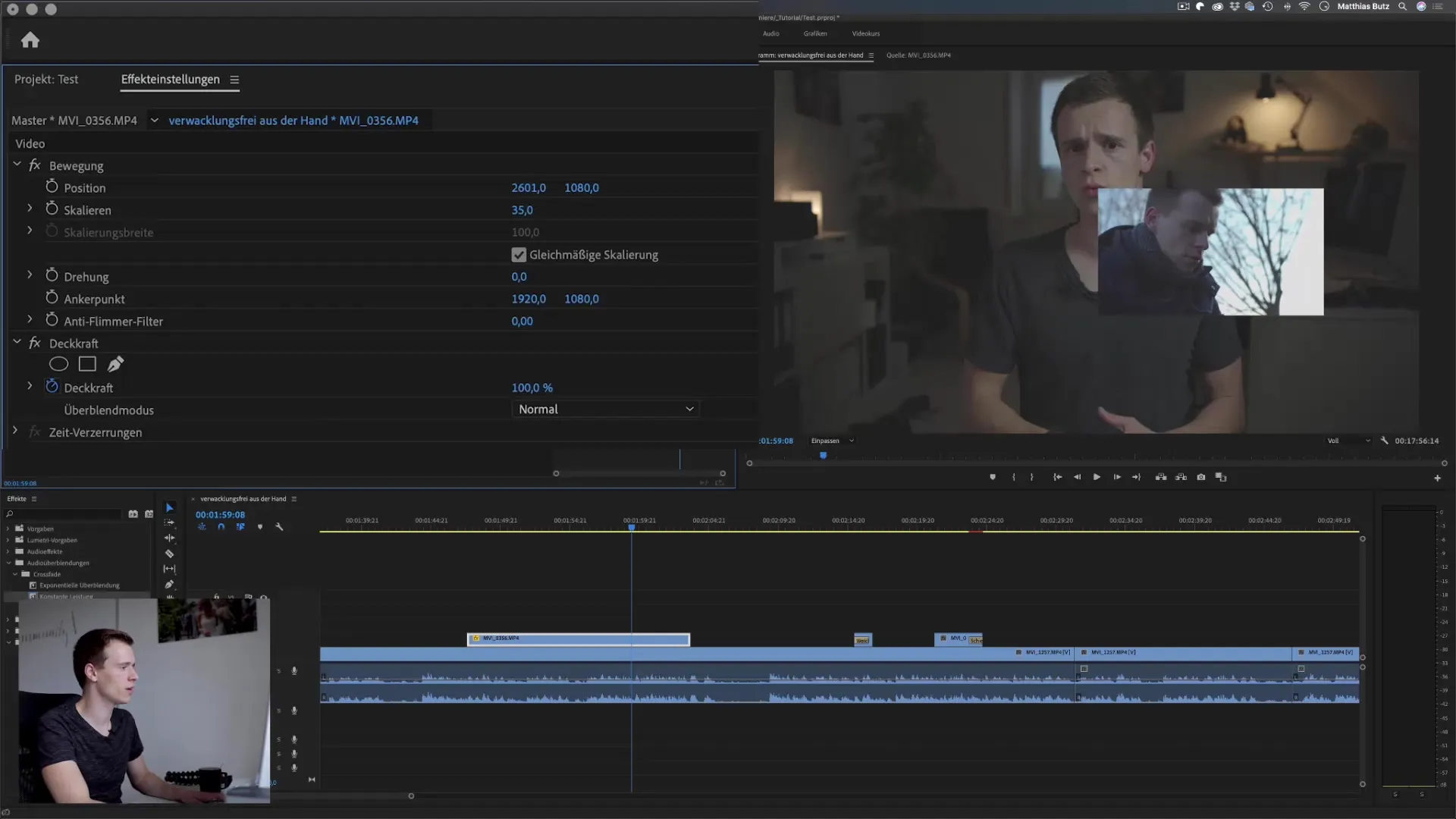
Task: Select the Selection arrow tool
Action: click(x=170, y=507)
